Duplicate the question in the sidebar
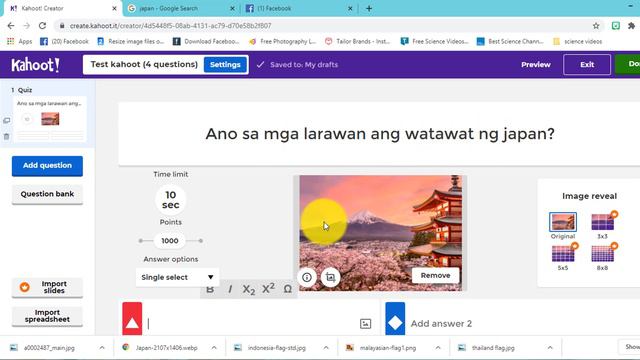The image size is (640, 360). 7,120
